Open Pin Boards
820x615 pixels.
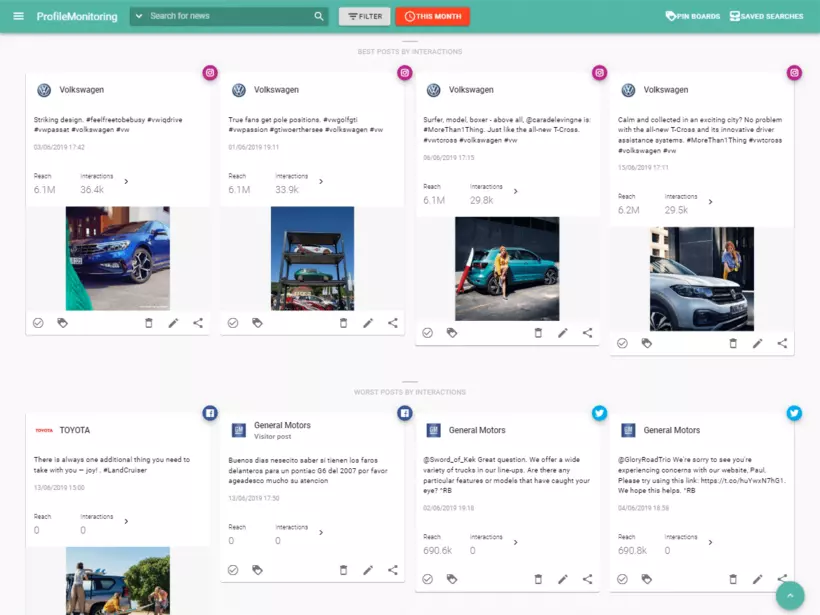pos(692,16)
